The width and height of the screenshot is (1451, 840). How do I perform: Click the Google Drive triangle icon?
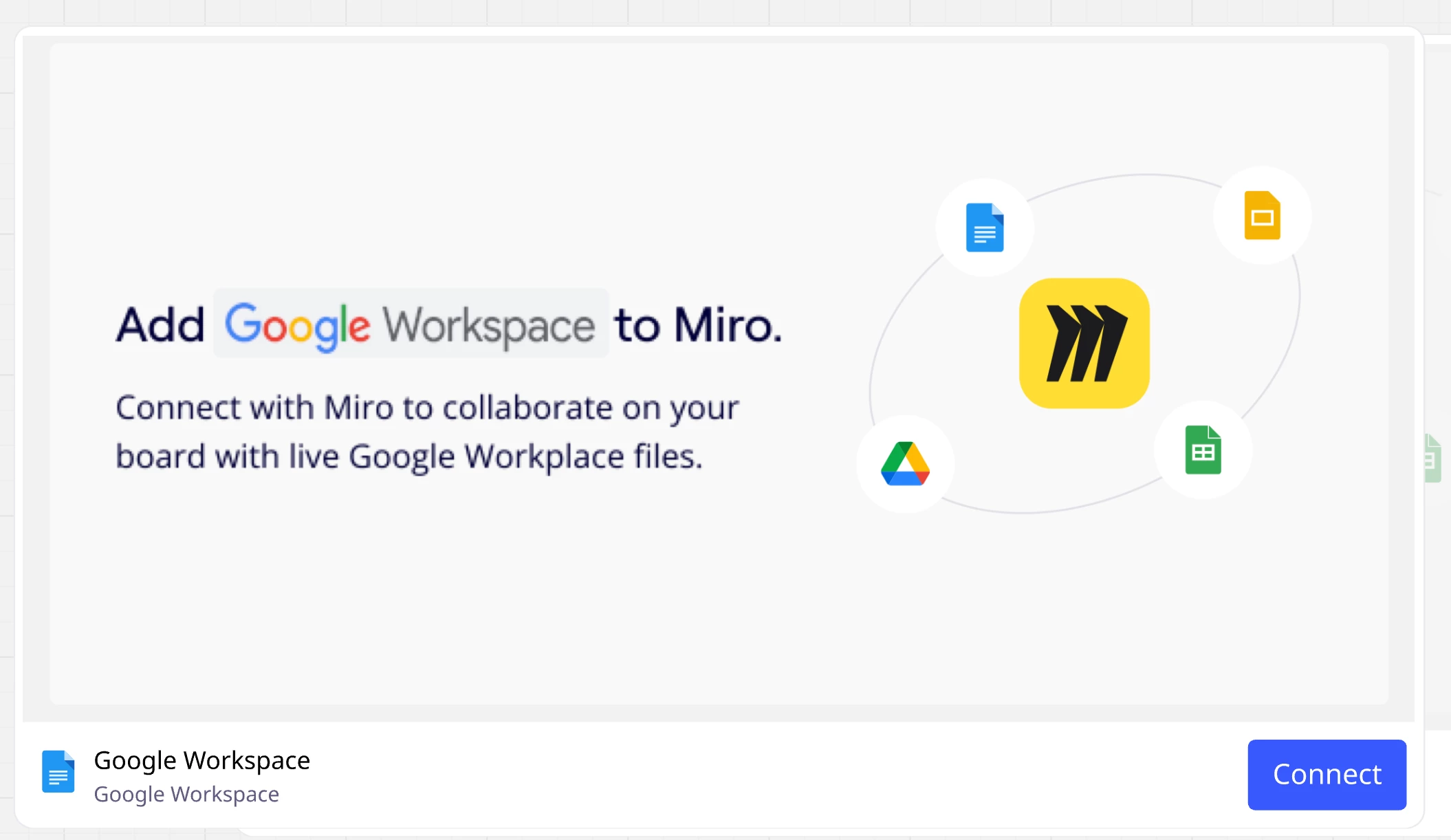[x=905, y=464]
